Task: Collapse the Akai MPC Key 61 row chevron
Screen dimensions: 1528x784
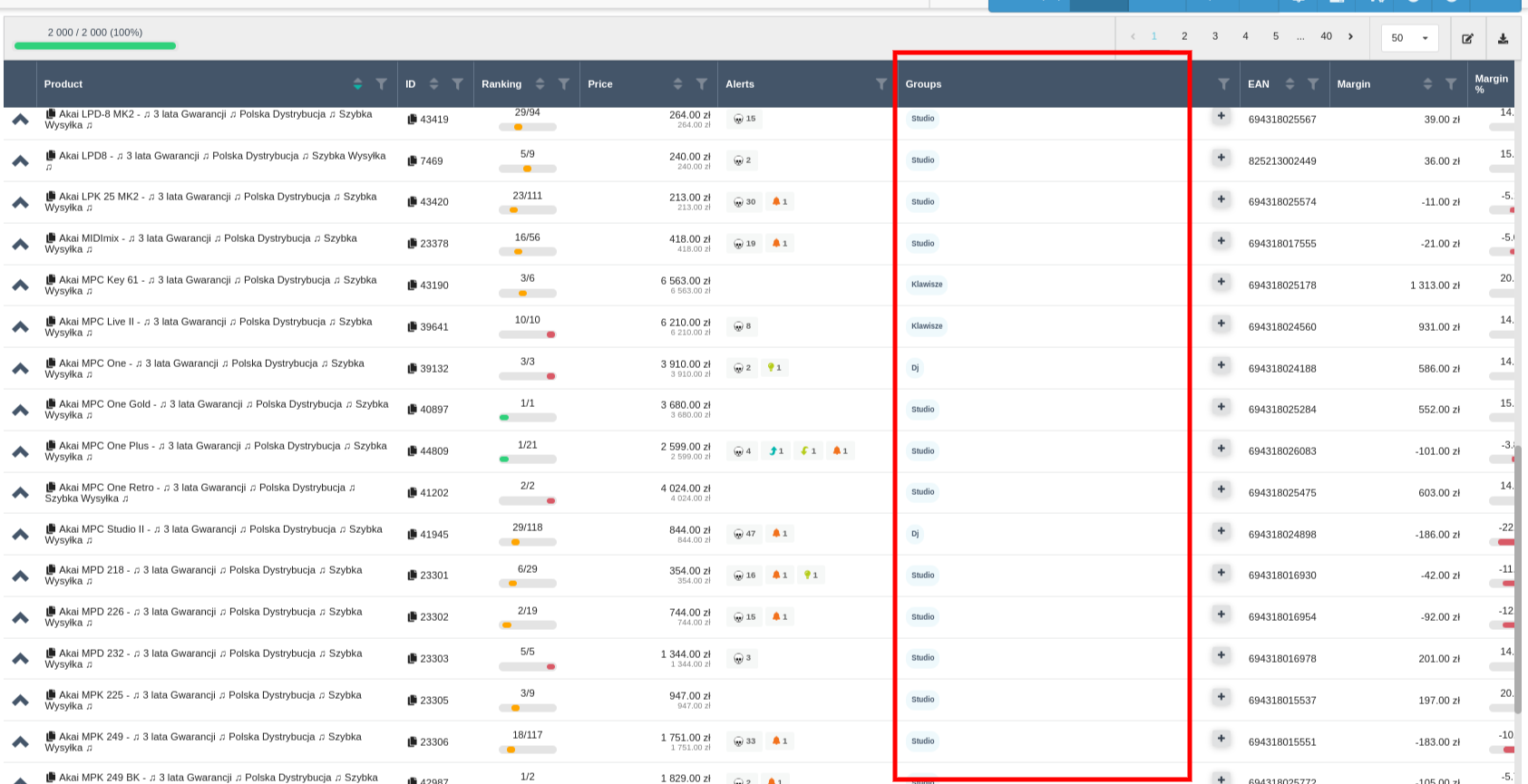Action: pyautogui.click(x=20, y=285)
